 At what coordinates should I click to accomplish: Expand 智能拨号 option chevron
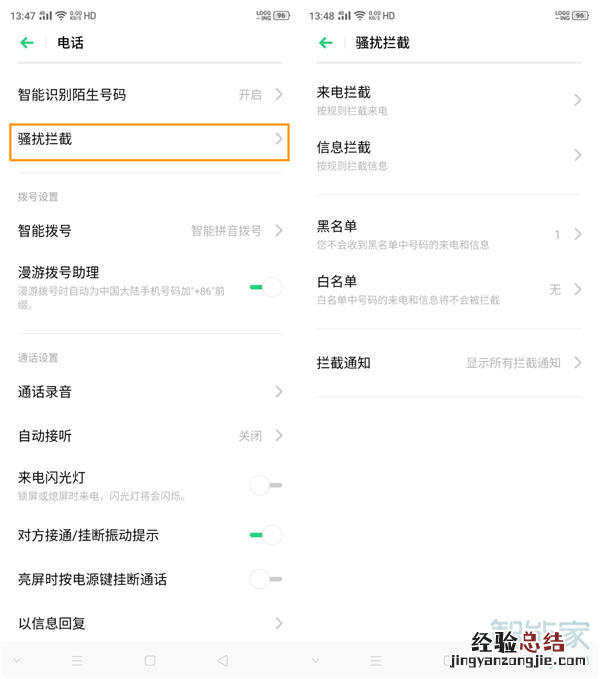(279, 230)
